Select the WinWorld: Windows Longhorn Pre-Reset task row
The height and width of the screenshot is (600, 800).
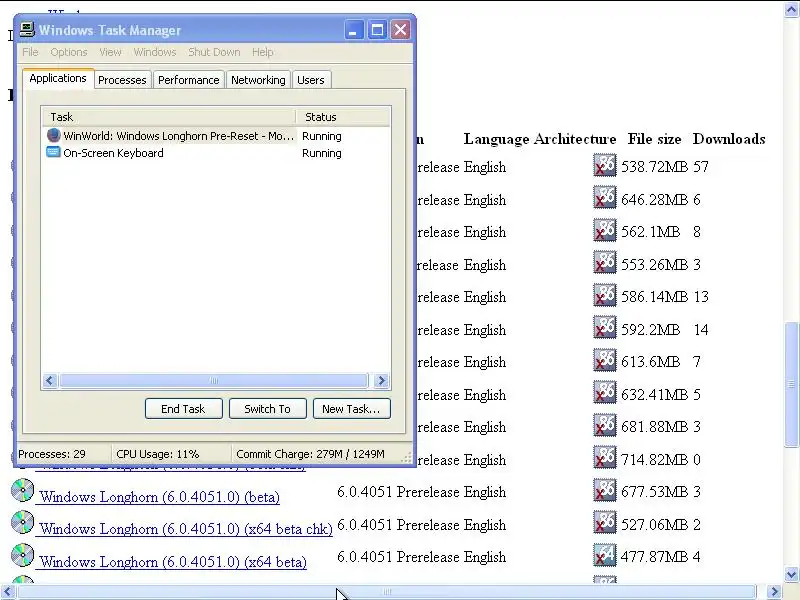[x=217, y=136]
